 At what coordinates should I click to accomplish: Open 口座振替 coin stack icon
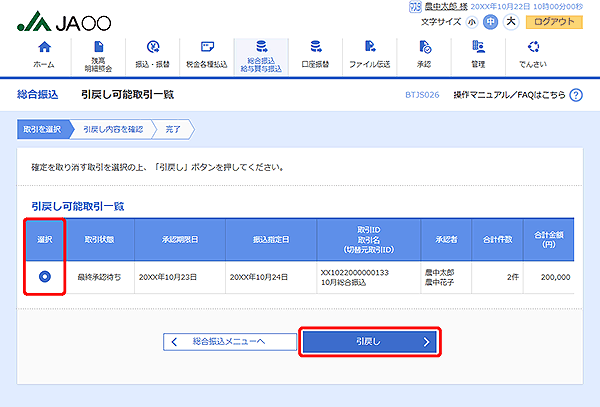pyautogui.click(x=316, y=47)
